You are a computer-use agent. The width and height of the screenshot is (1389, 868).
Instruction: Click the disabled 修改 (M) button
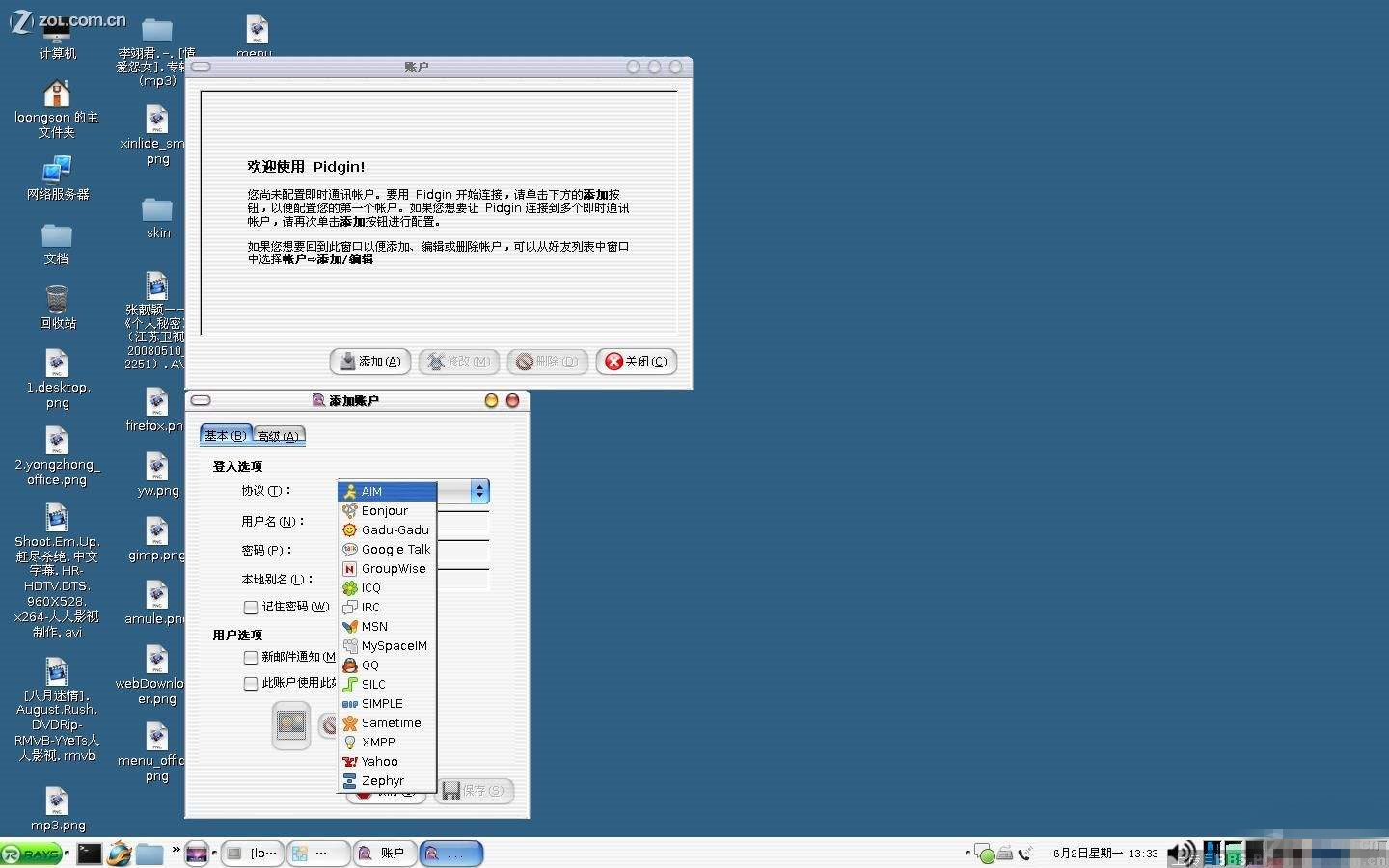(459, 362)
